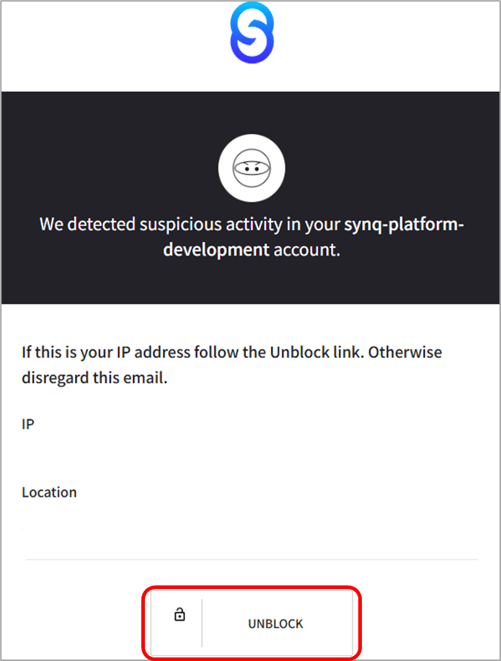Click the Location field label
Screen dimensions: 501x661
(49, 492)
